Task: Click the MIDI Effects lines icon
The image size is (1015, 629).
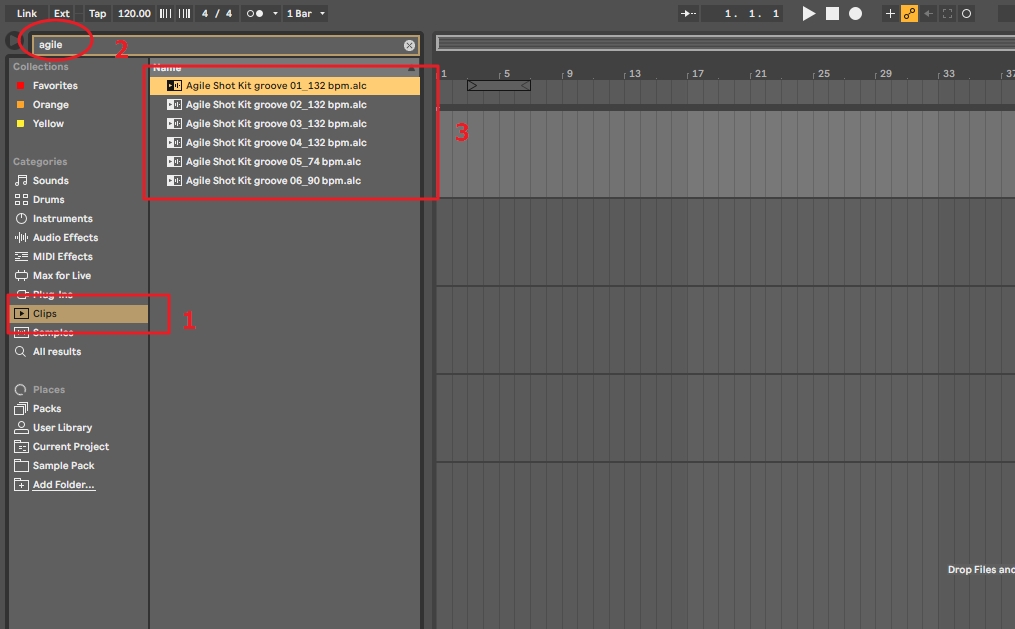Action: tap(21, 256)
